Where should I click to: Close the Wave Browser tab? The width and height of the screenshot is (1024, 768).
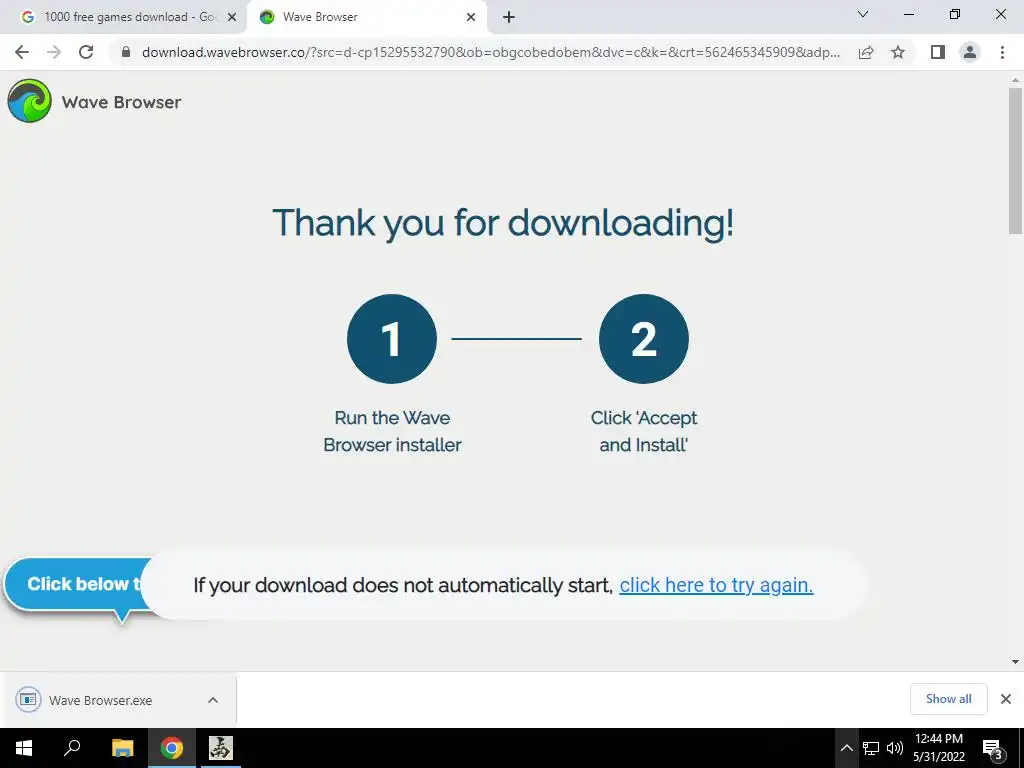point(471,17)
